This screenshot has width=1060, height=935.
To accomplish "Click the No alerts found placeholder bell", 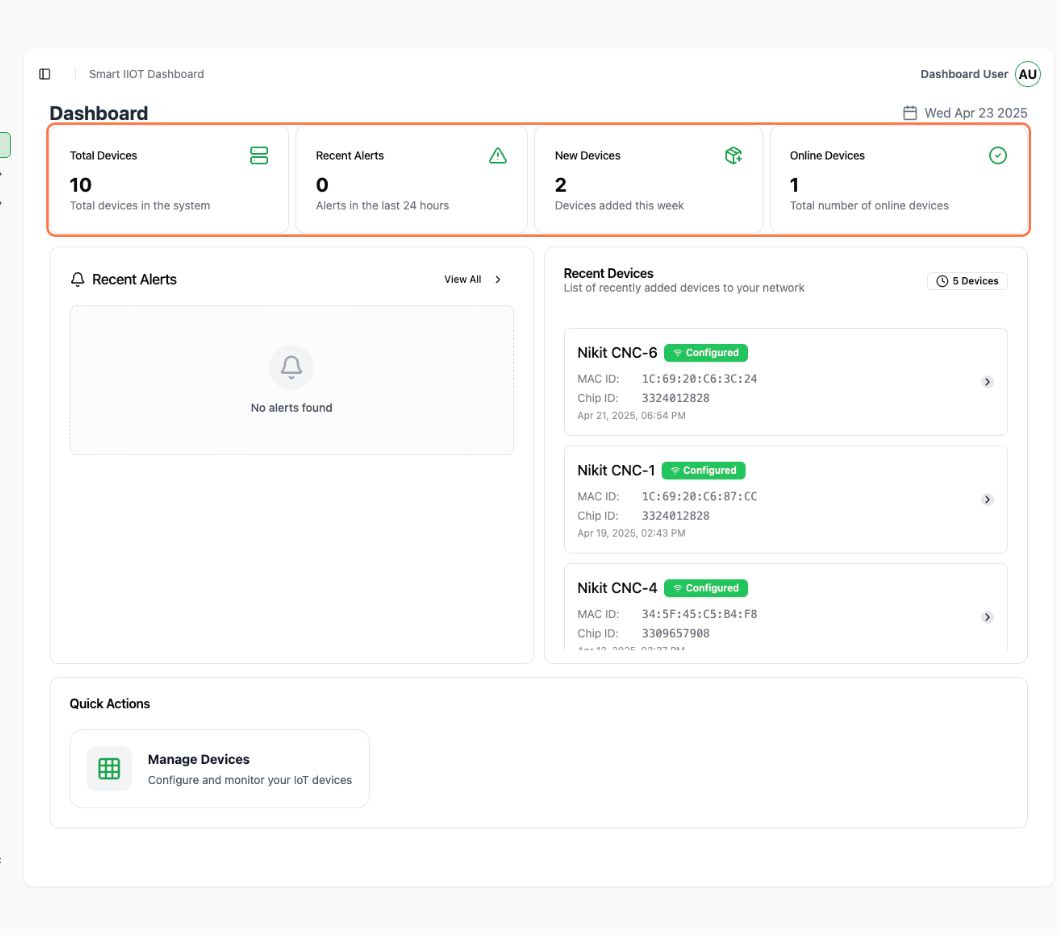I will (291, 368).
